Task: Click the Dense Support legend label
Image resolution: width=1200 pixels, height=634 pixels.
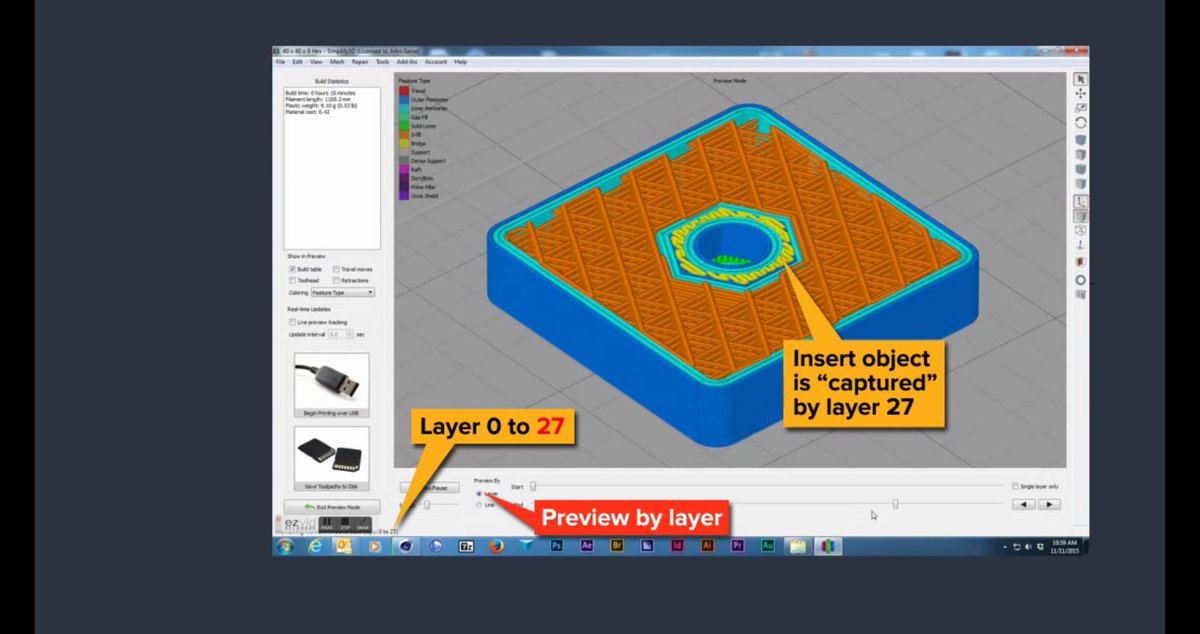Action: pos(428,161)
